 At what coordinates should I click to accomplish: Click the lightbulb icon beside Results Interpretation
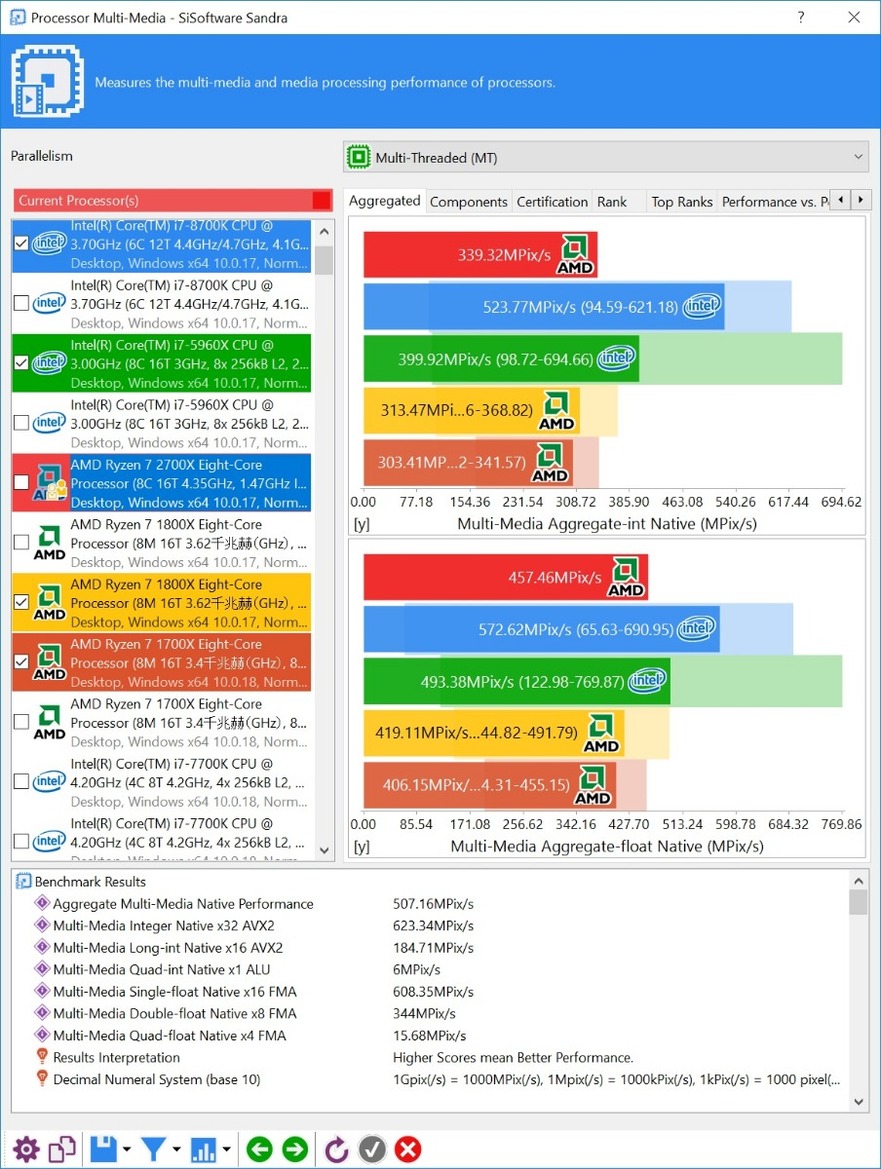(42, 1057)
